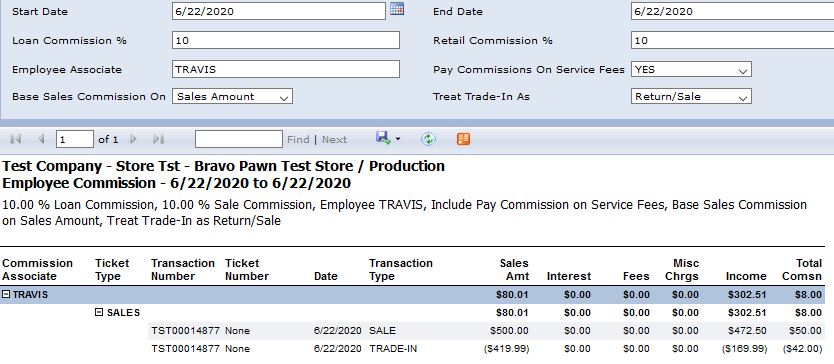Click the Ticket Number column header
834x364 pixels.
[x=247, y=270]
